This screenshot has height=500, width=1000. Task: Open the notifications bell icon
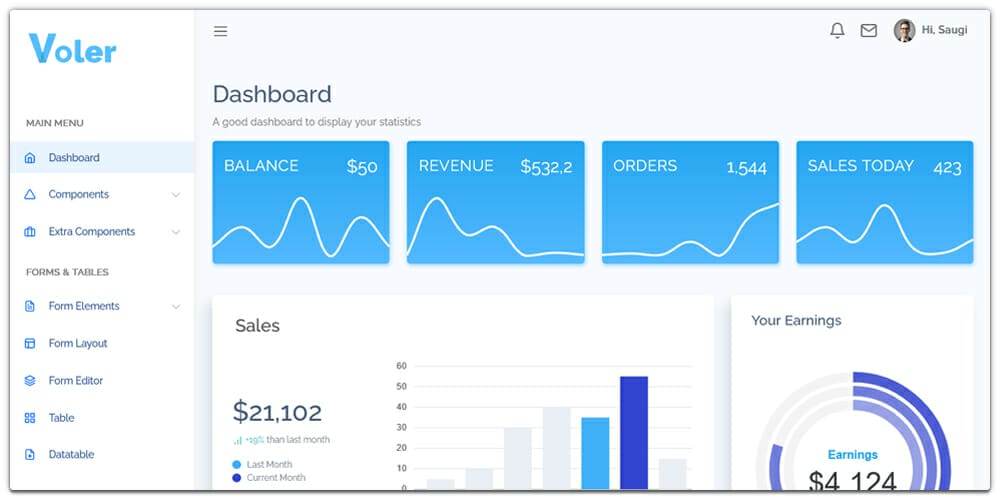837,31
